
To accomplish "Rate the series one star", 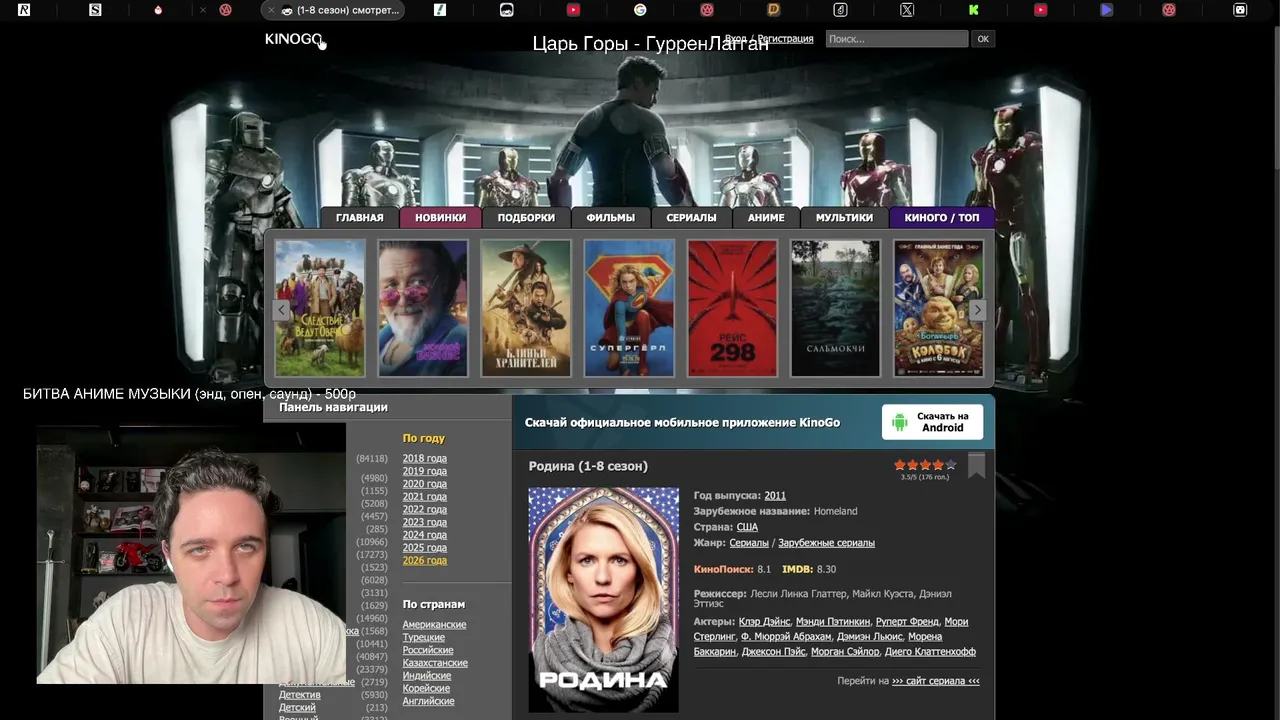I will (x=899, y=465).
